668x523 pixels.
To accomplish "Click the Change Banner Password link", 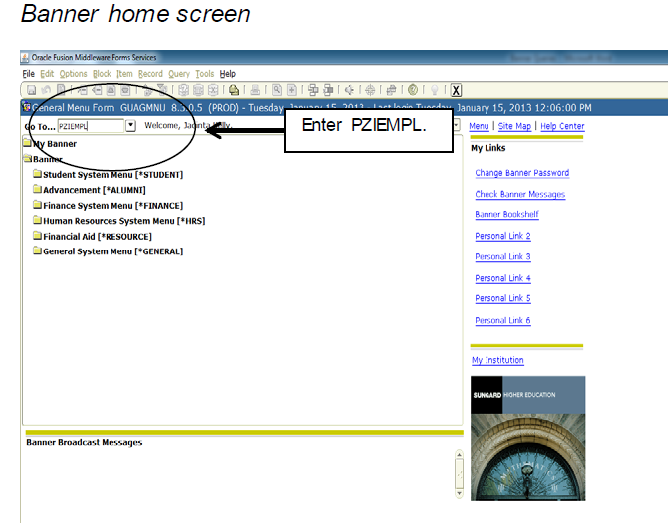I will (x=522, y=173).
